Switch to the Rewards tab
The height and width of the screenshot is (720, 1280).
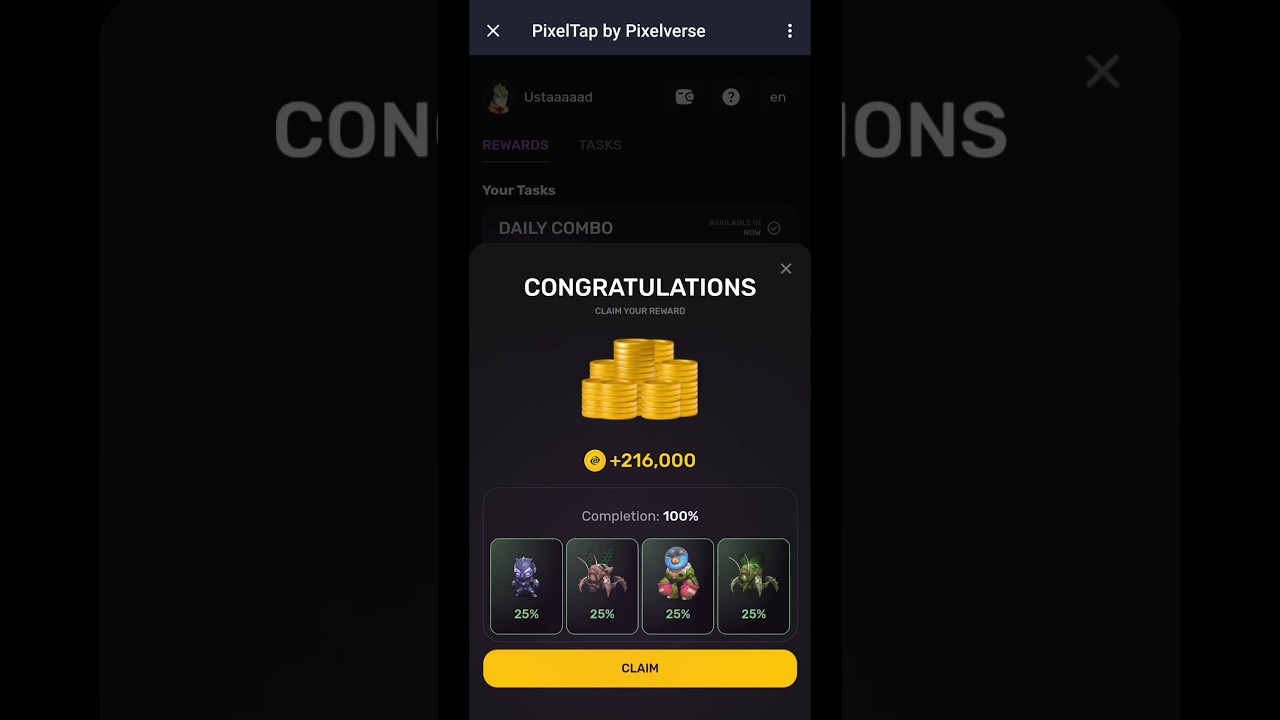pyautogui.click(x=515, y=145)
